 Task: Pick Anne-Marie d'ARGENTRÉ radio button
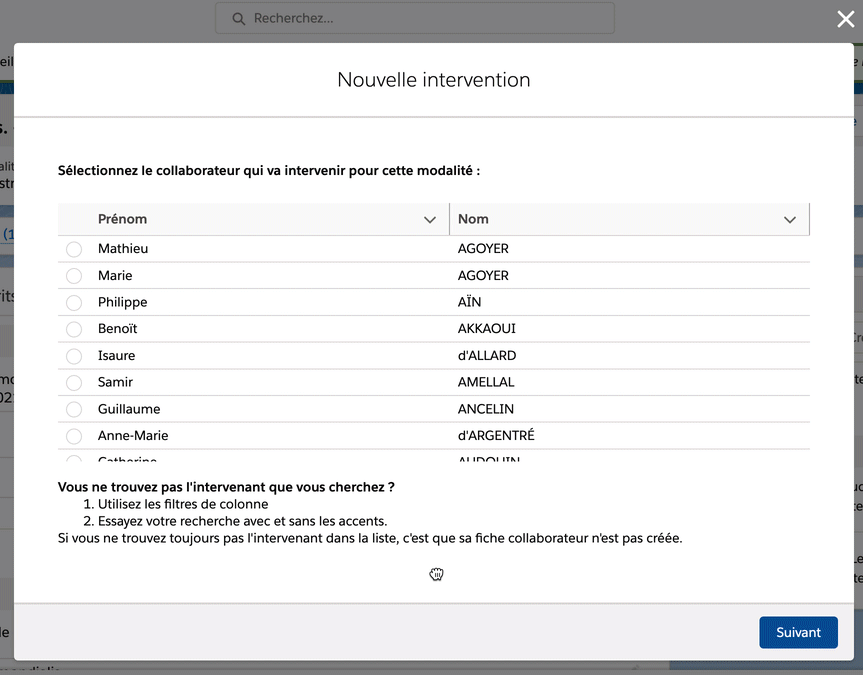(74, 436)
